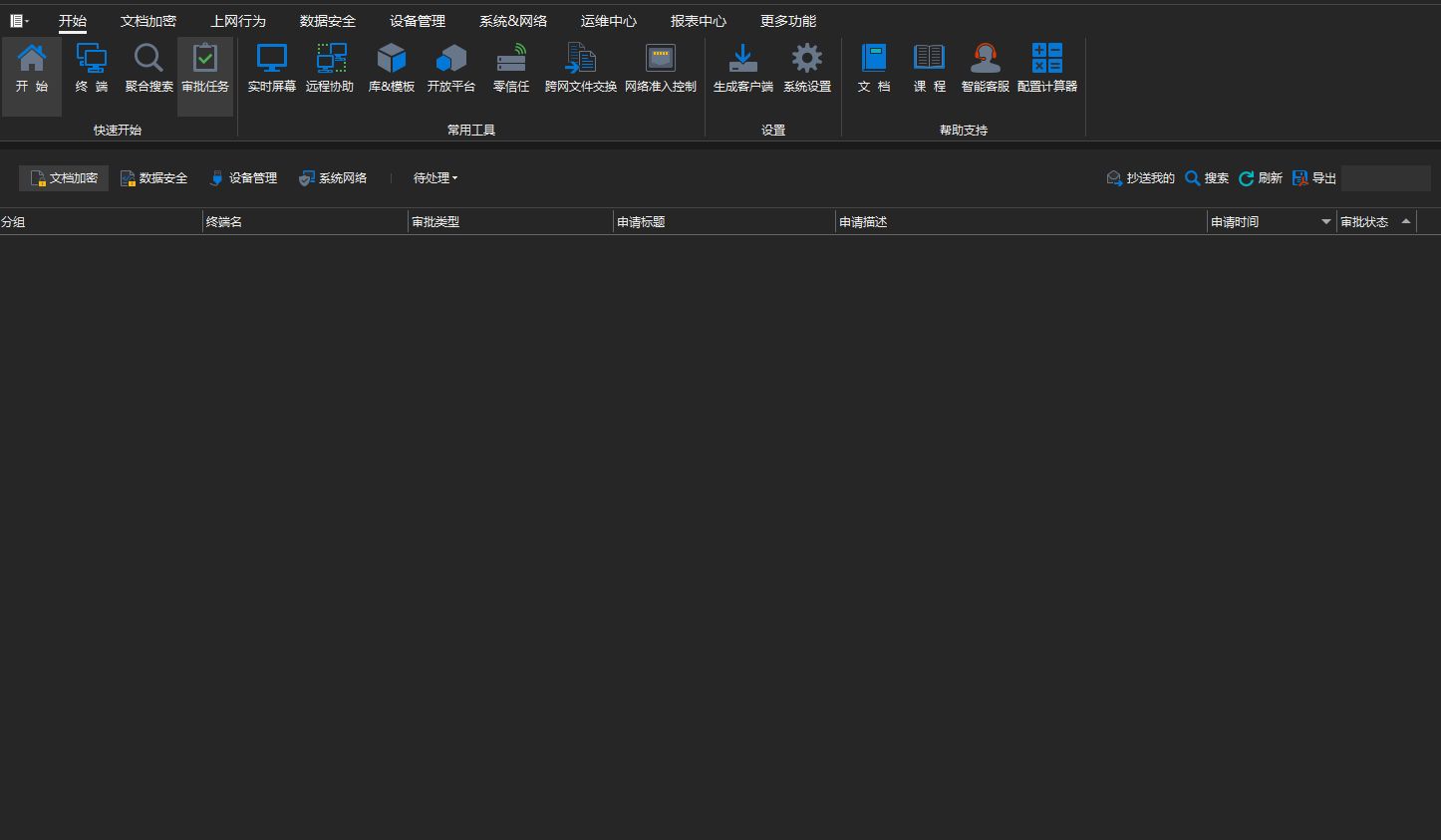Open the 课程 courses icon
Viewport: 1441px width, 840px height.
(x=930, y=69)
